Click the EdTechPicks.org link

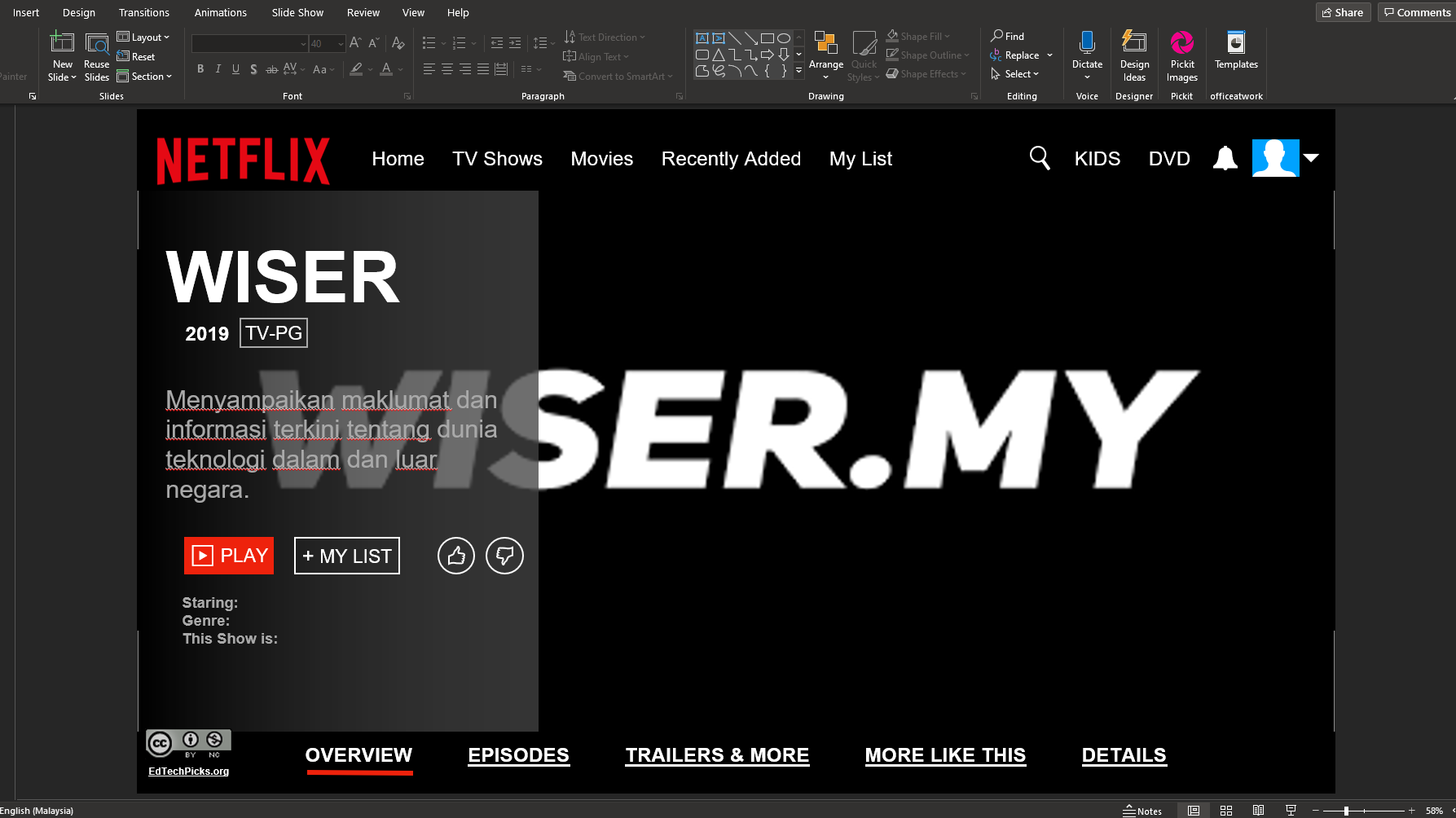coord(188,772)
